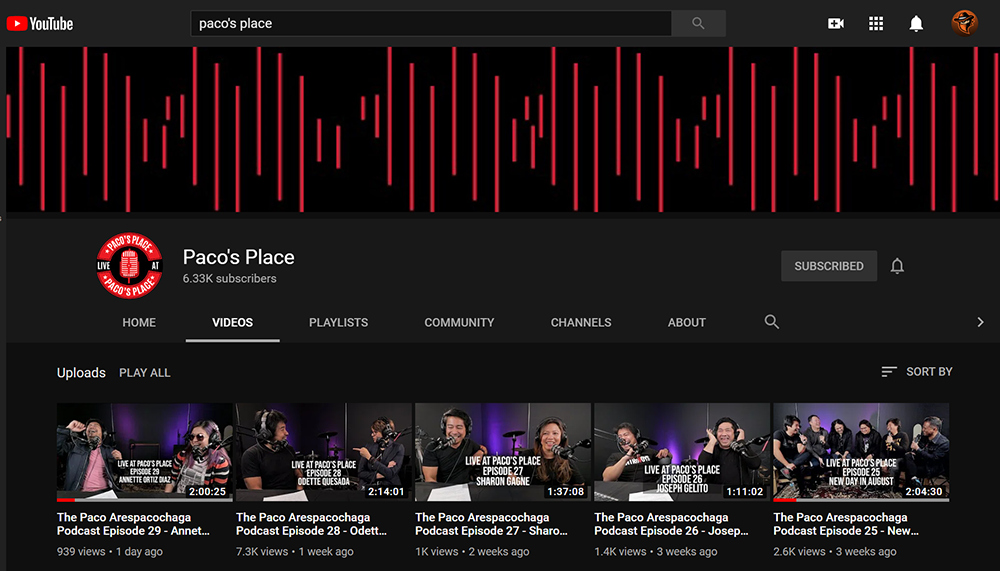1000x571 pixels.
Task: Click in the search box with paco's place
Action: 431,24
